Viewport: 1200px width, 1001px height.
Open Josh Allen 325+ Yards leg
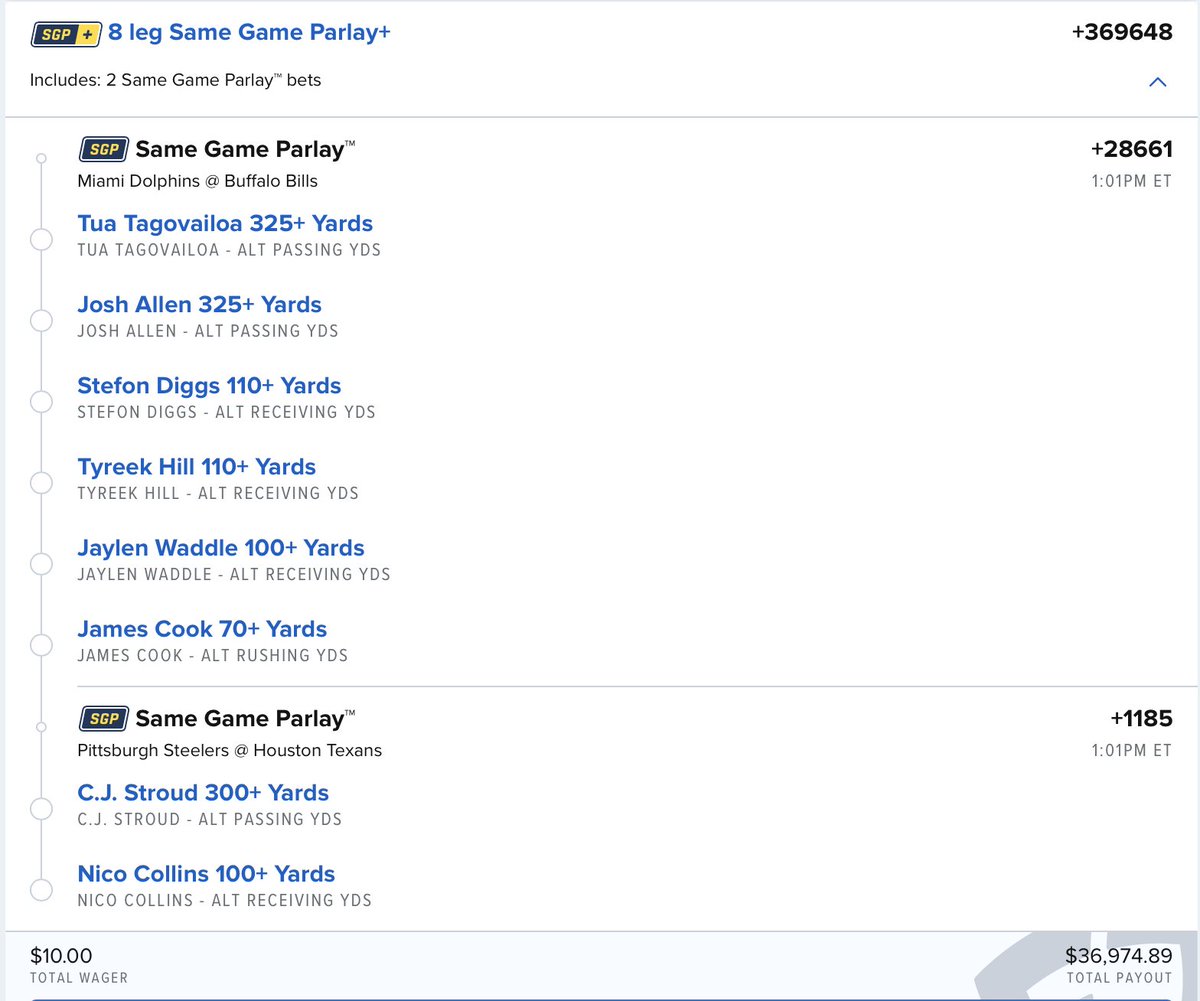(x=200, y=305)
